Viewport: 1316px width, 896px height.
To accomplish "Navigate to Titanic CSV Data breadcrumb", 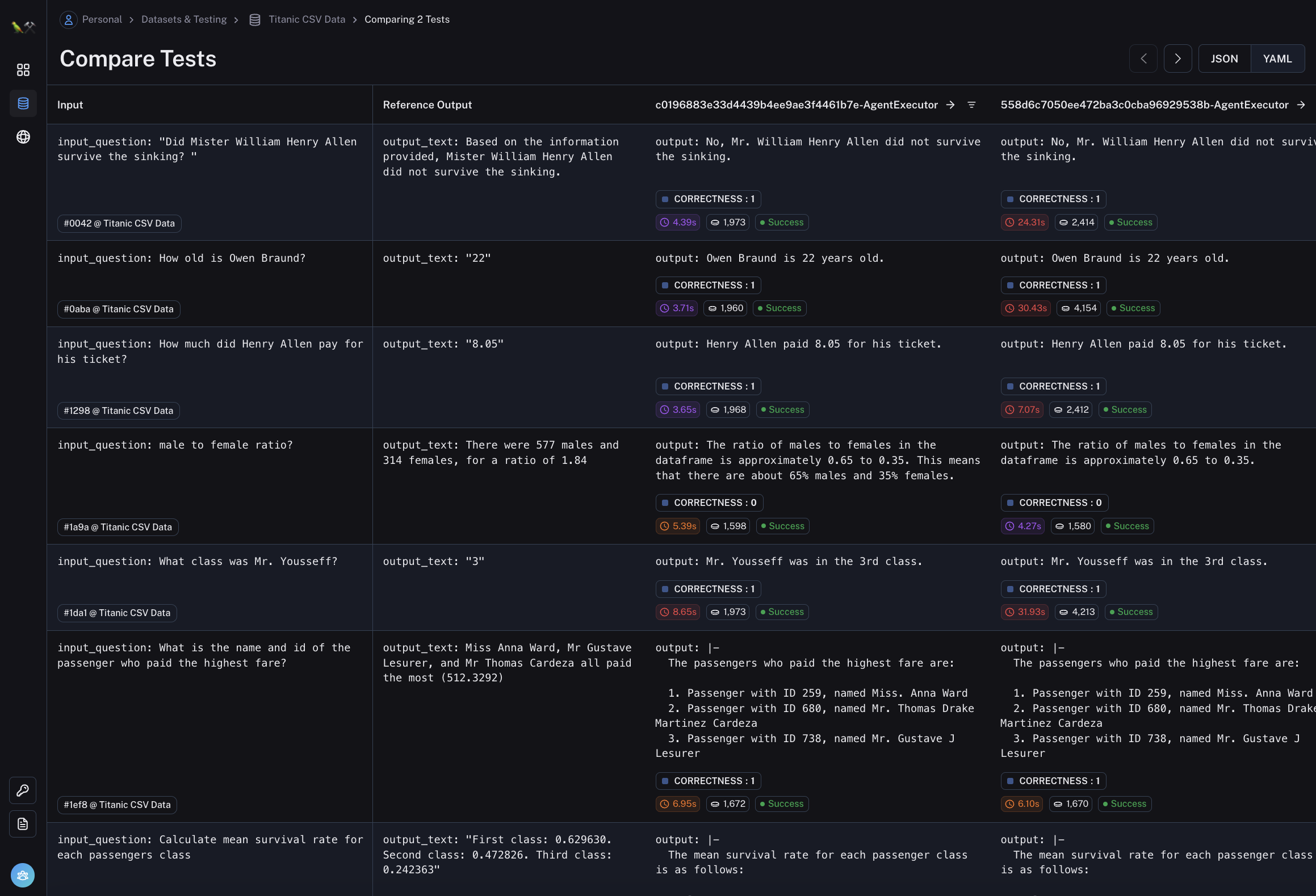I will coord(307,19).
